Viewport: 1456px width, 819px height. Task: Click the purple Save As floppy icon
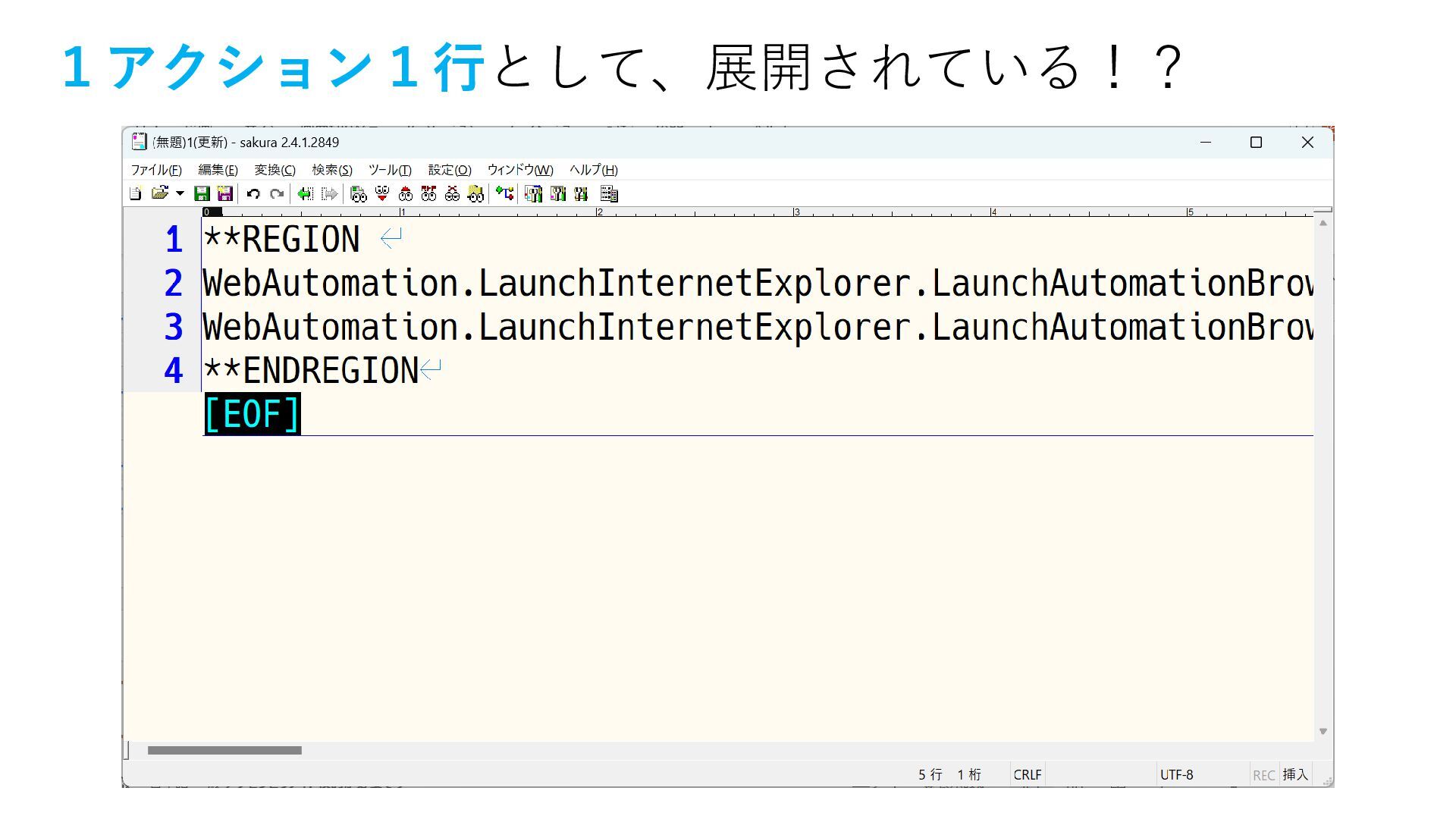(225, 194)
